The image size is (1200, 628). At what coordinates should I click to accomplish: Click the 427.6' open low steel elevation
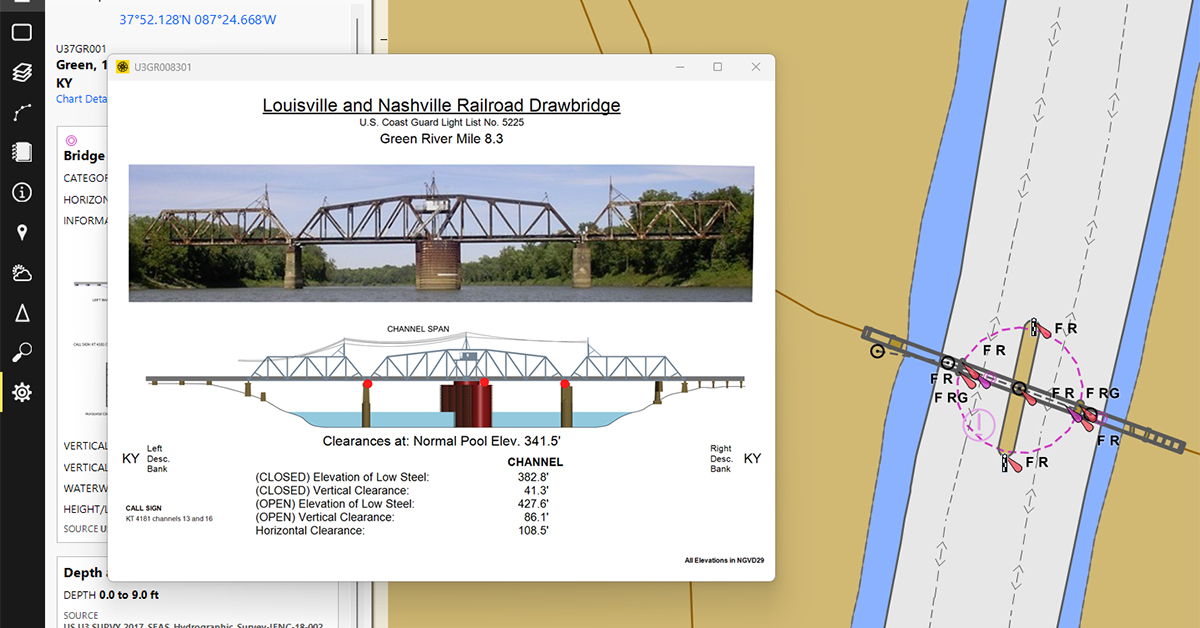pos(533,504)
